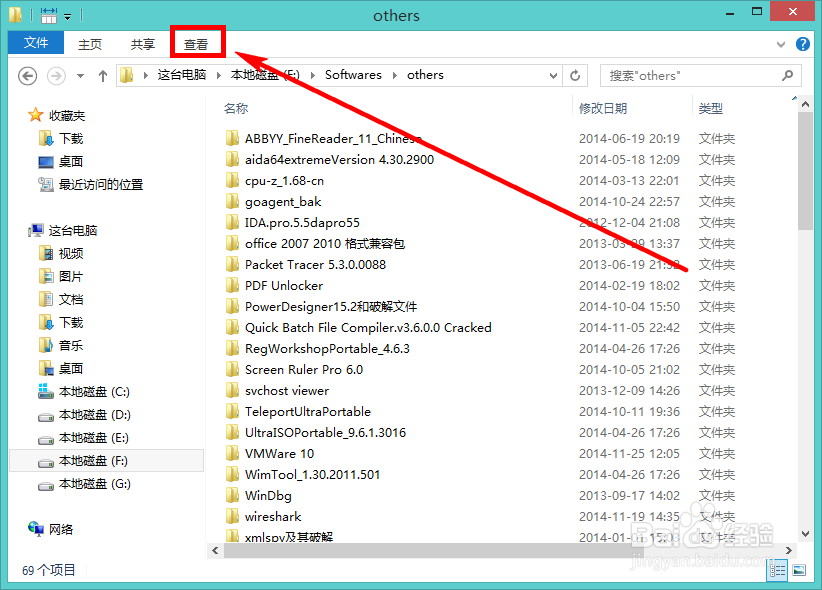Sort by the 修改日期 column header

(603, 109)
